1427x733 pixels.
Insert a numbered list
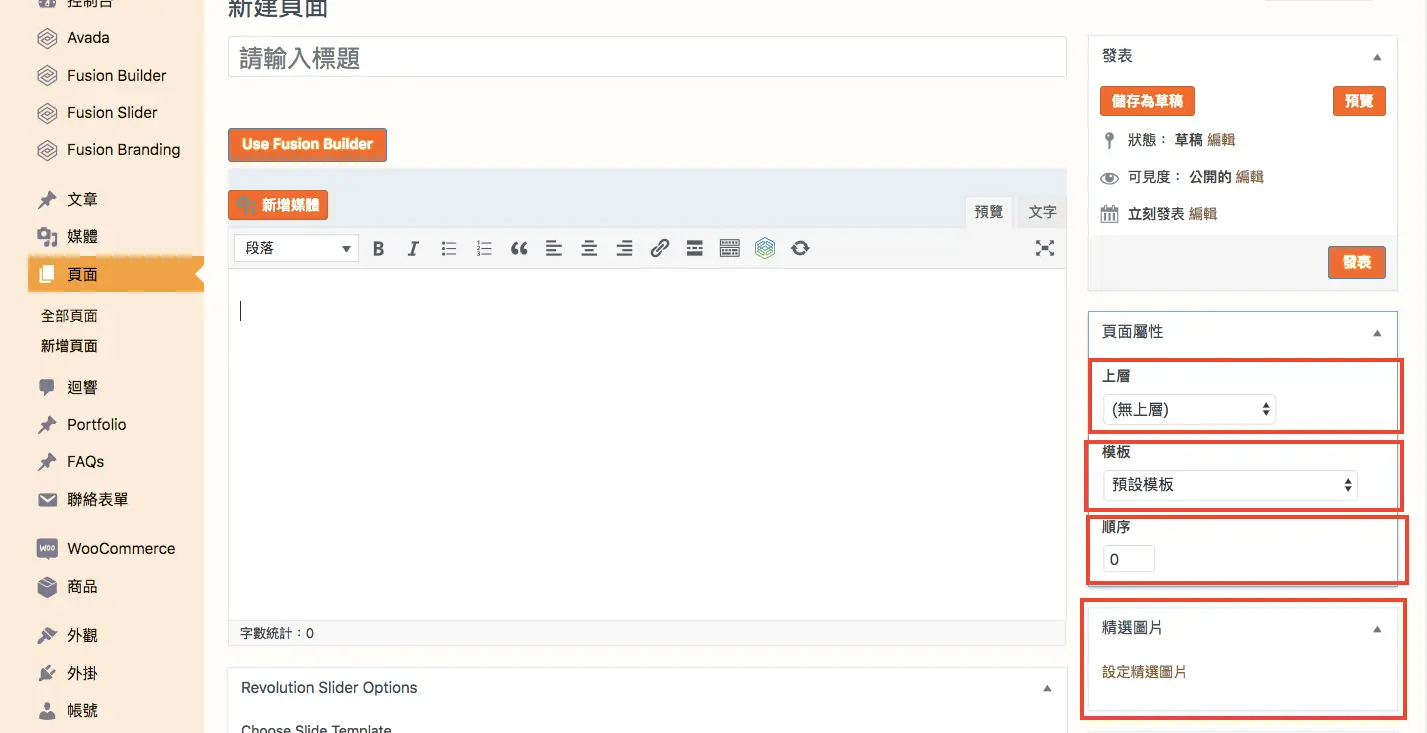(x=484, y=249)
